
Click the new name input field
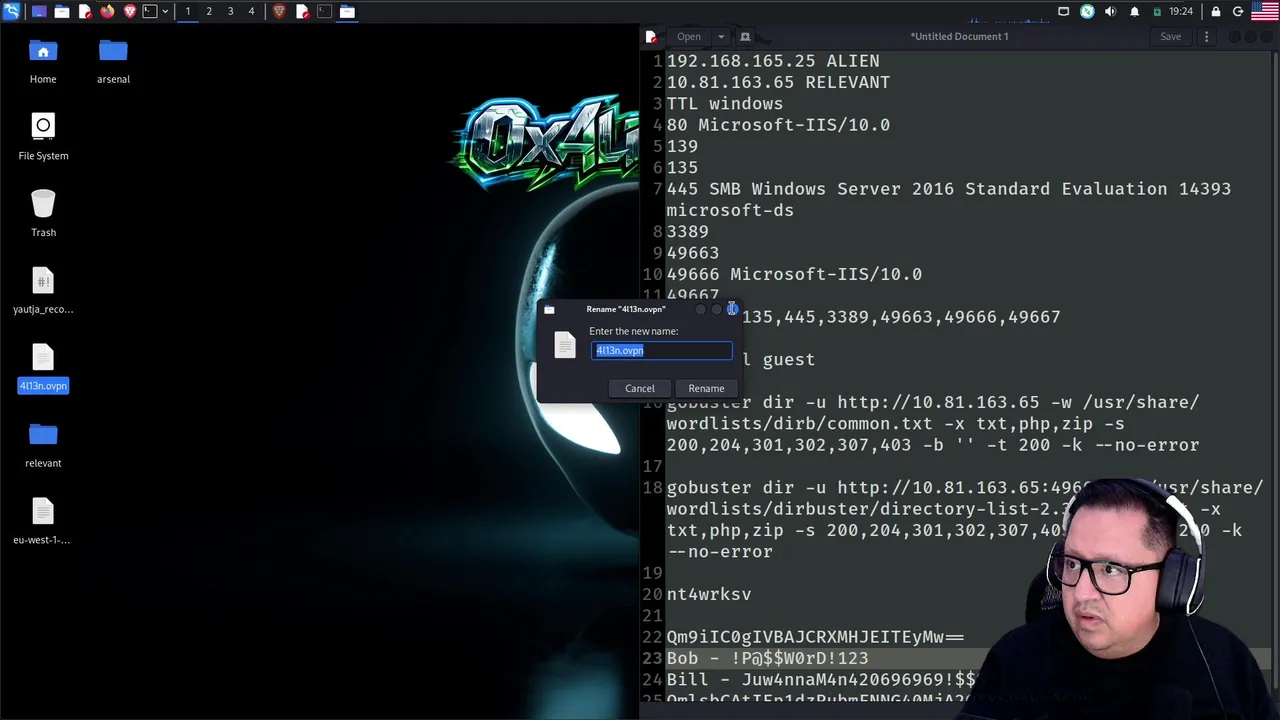tap(662, 350)
